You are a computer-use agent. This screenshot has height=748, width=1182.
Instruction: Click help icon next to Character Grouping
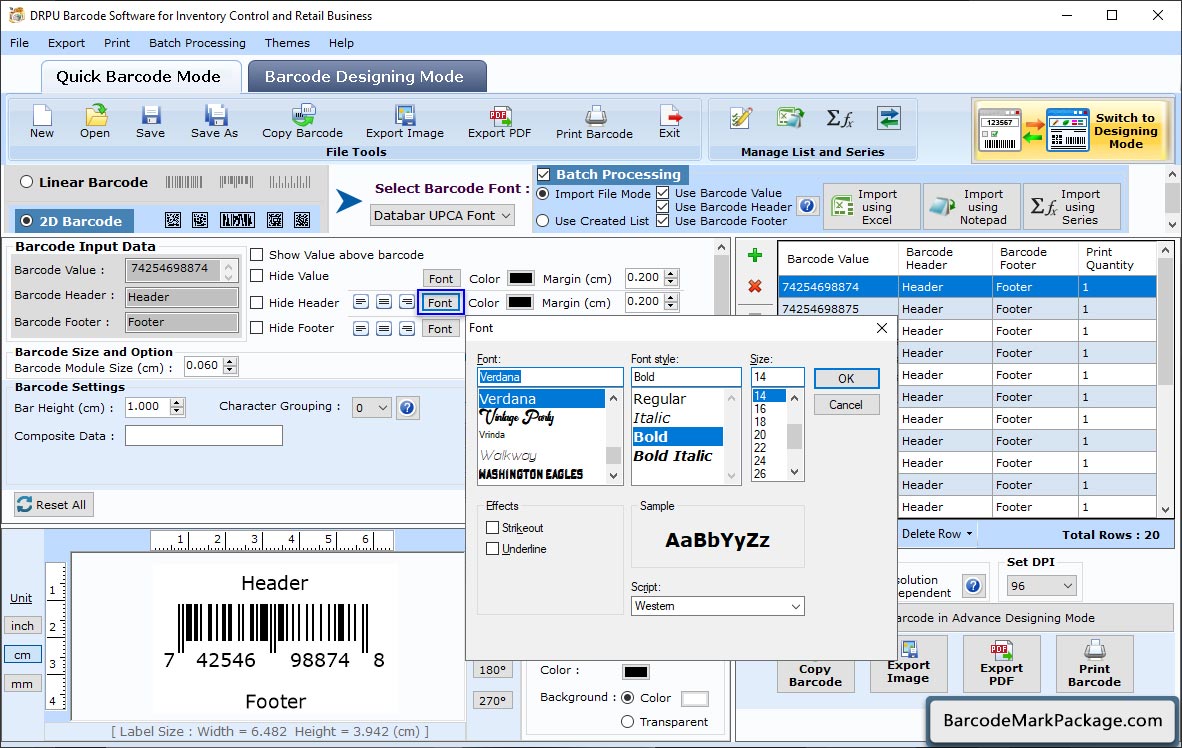pos(407,408)
